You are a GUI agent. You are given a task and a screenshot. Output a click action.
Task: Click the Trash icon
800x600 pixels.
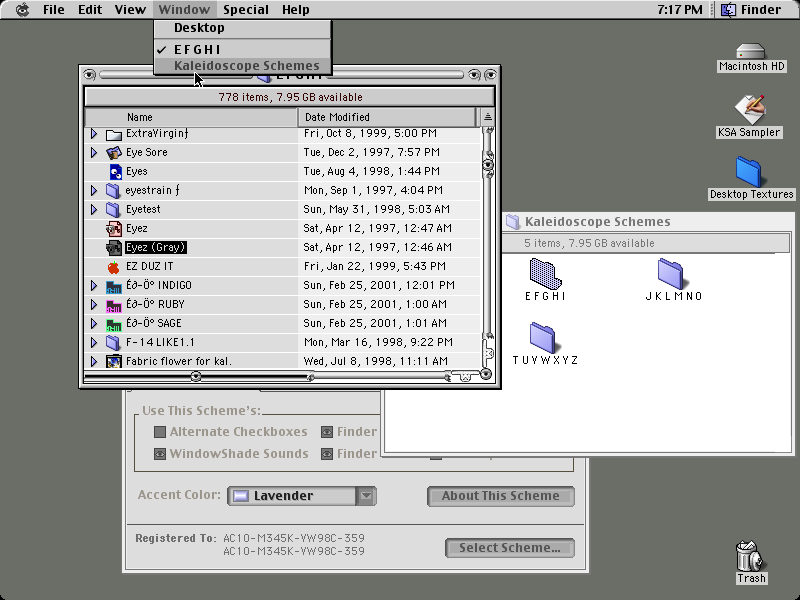pos(750,556)
